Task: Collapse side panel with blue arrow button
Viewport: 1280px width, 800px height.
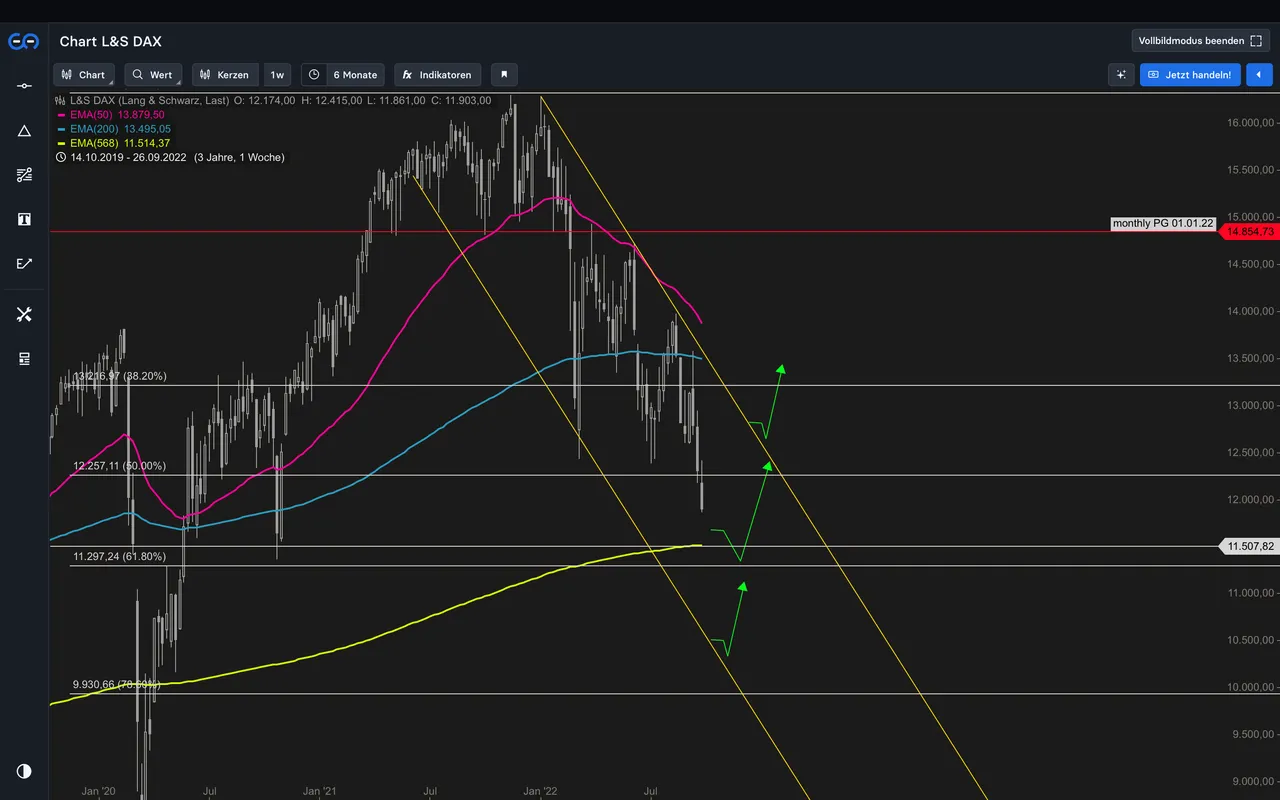Action: 1258,75
